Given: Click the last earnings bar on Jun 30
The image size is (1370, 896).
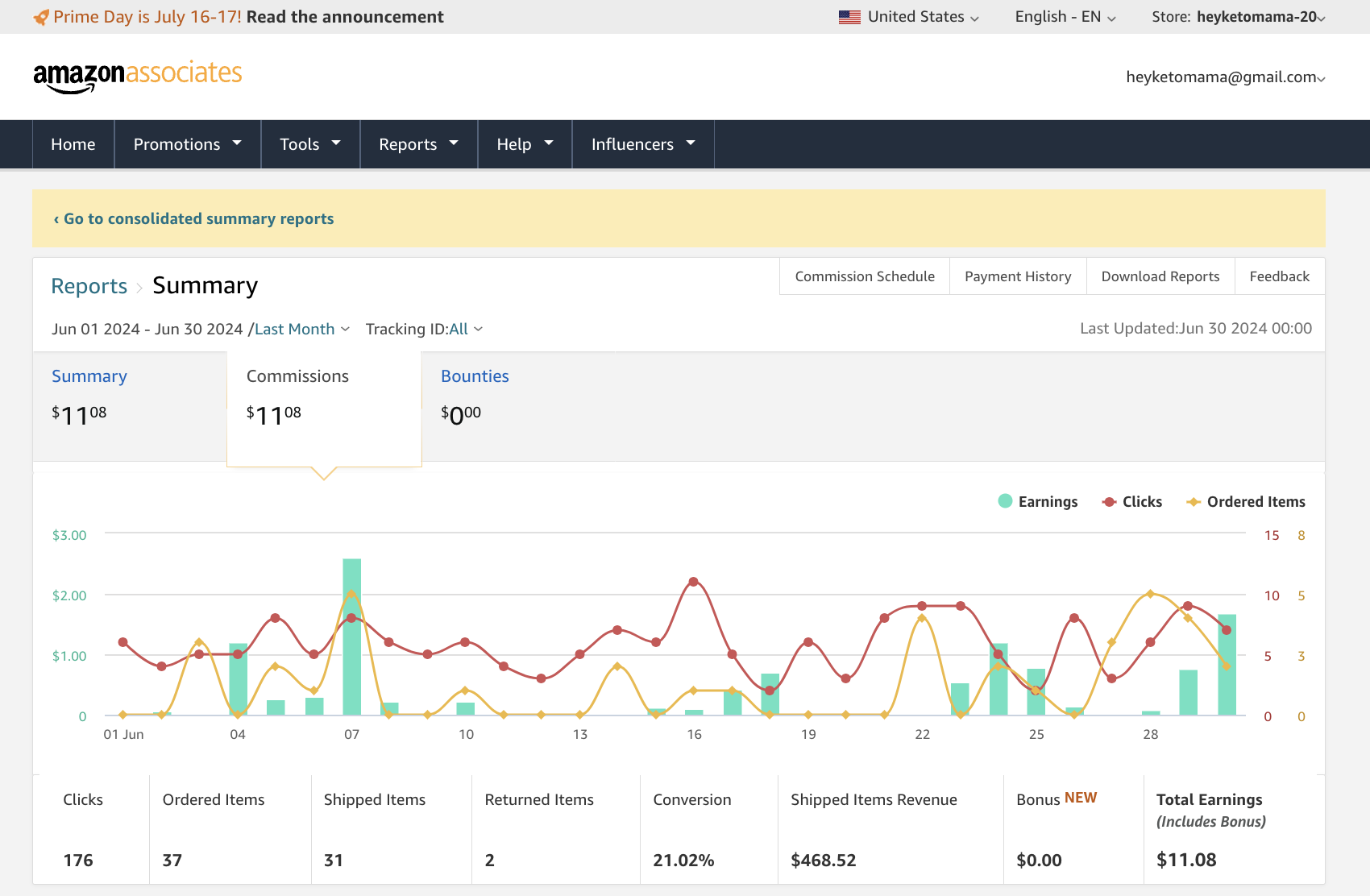Looking at the screenshot, I should point(1227,665).
